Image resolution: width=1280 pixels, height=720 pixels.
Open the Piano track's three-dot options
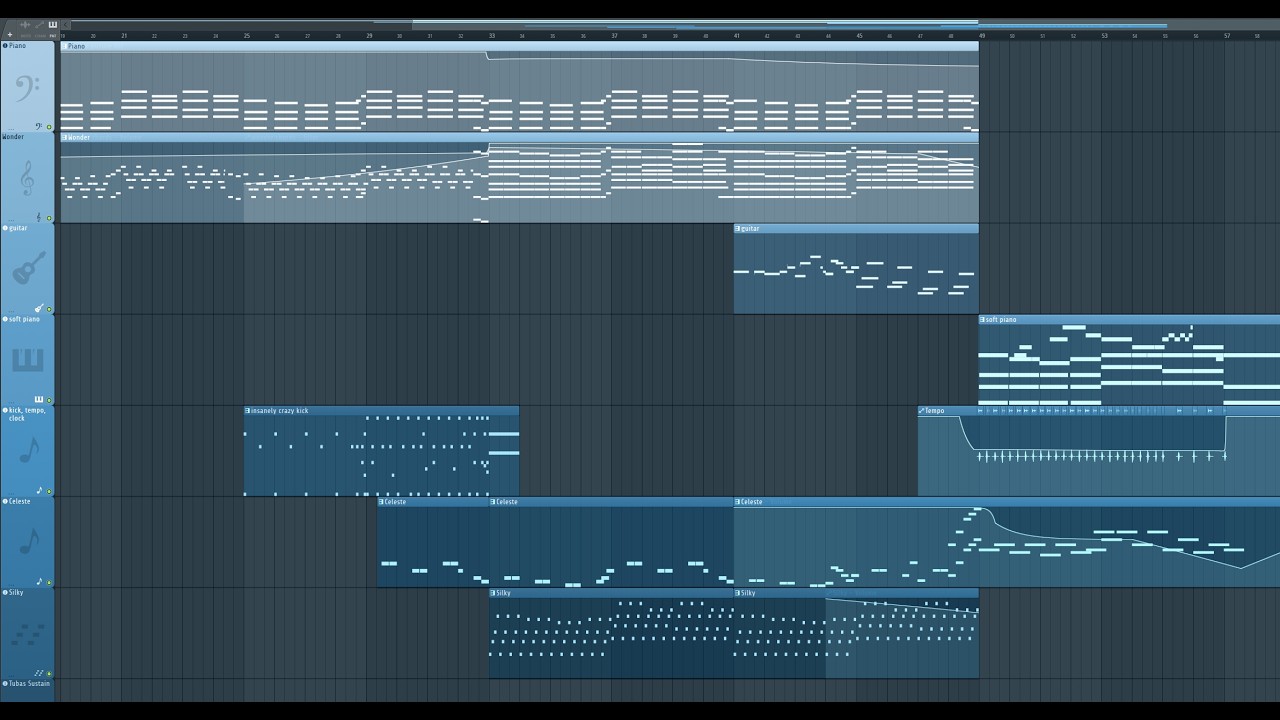point(11,129)
